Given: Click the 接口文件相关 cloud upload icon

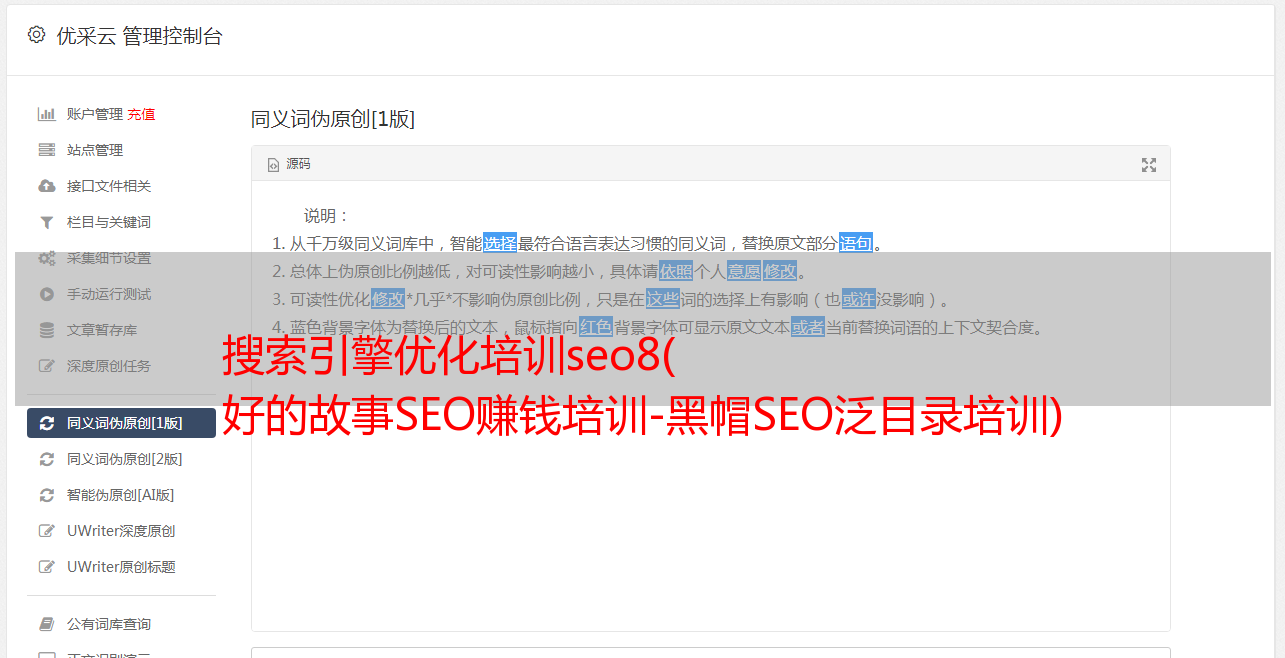Looking at the screenshot, I should click(46, 186).
